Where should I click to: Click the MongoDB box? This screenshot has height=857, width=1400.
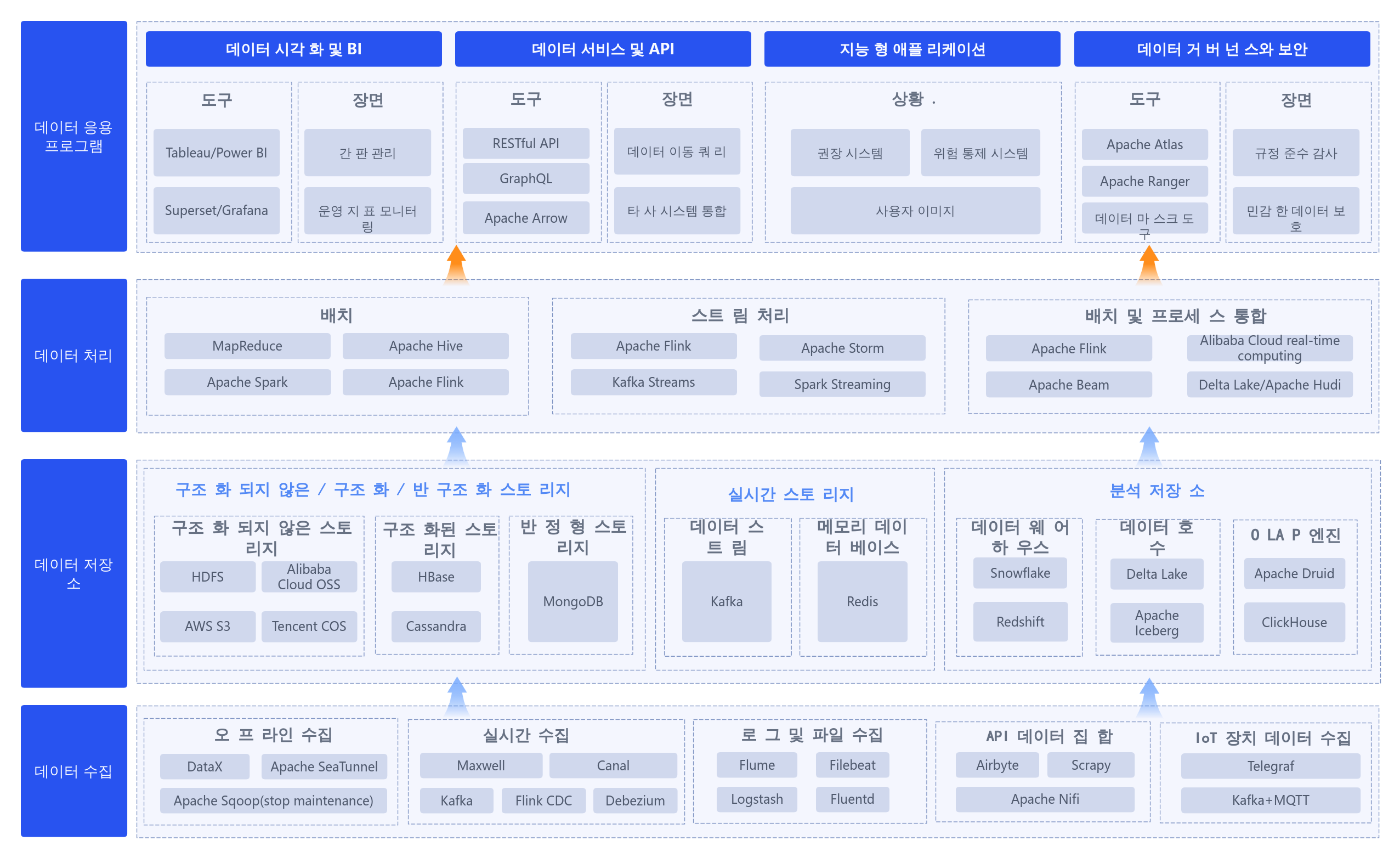pos(573,601)
